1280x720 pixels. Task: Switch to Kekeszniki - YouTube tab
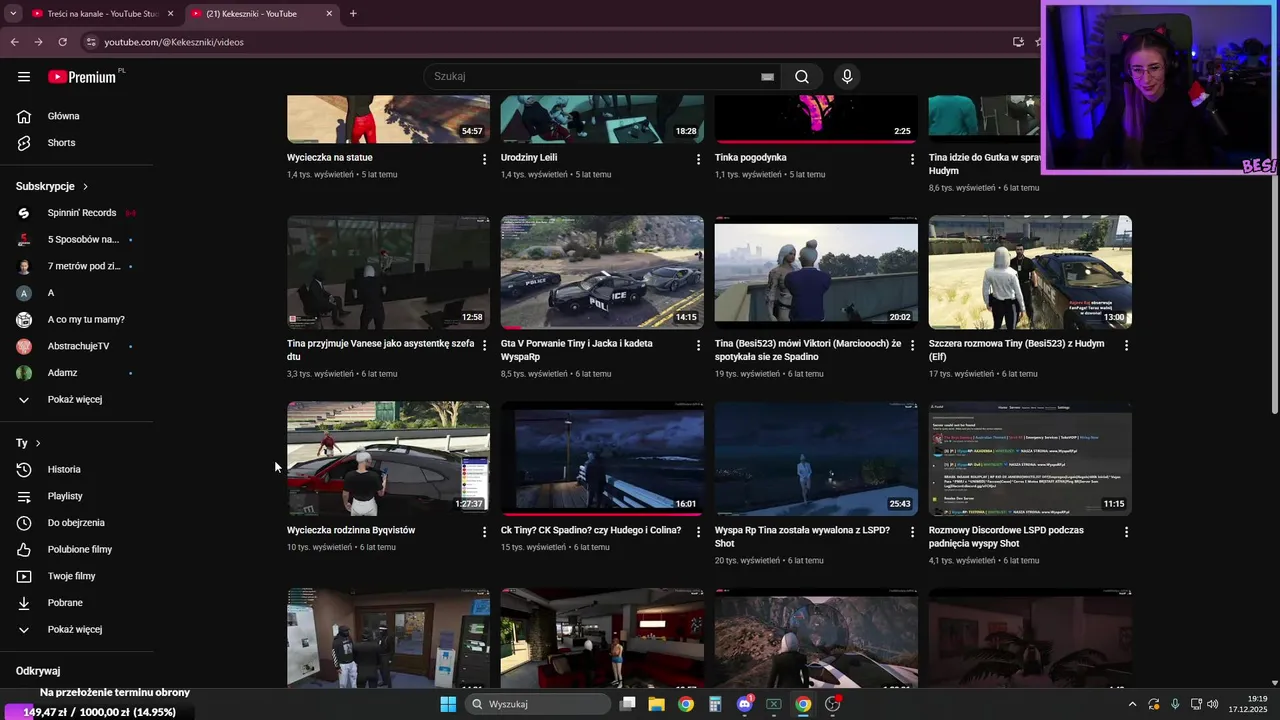point(263,14)
